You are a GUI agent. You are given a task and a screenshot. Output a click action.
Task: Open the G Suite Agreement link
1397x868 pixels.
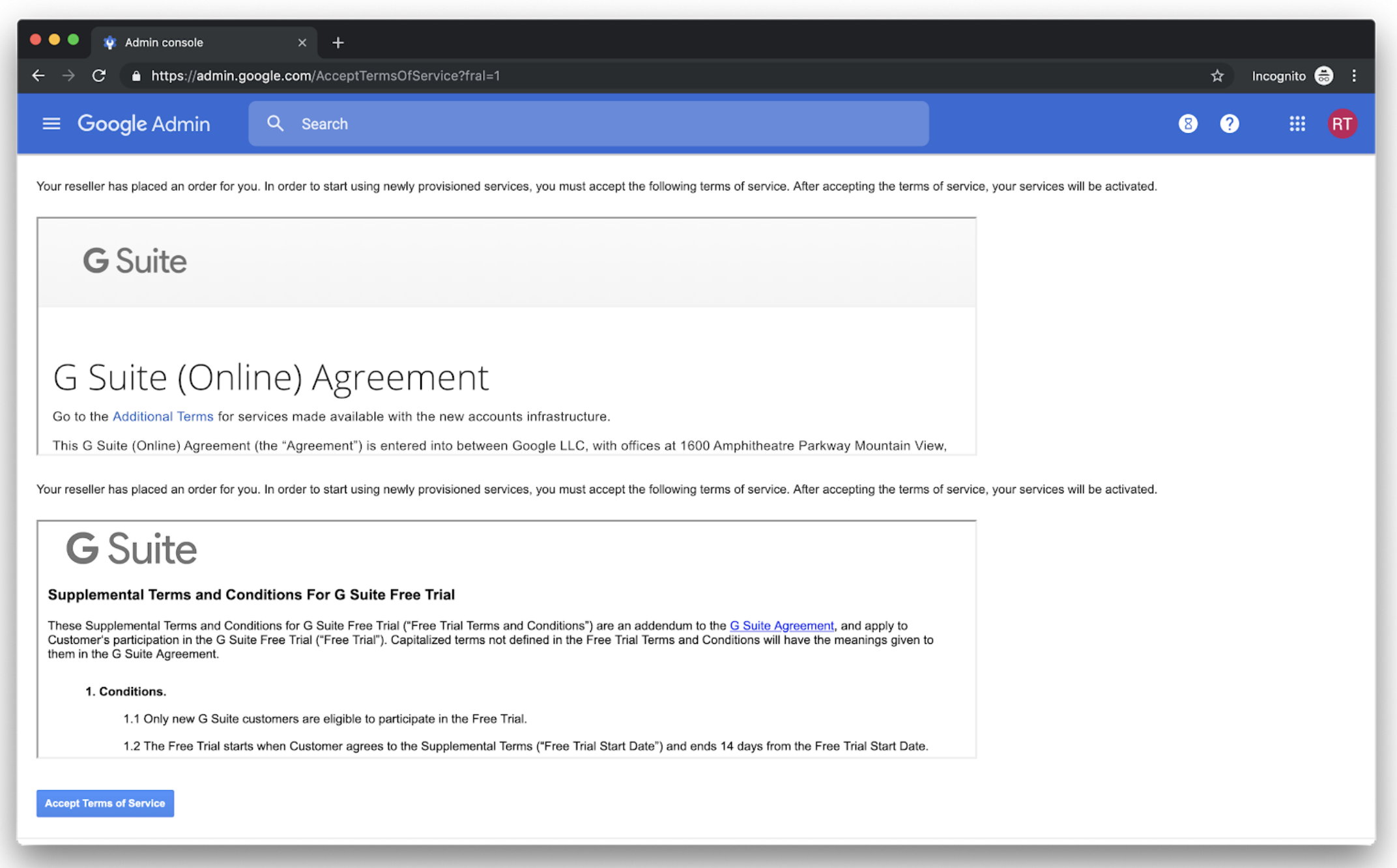pyautogui.click(x=781, y=626)
